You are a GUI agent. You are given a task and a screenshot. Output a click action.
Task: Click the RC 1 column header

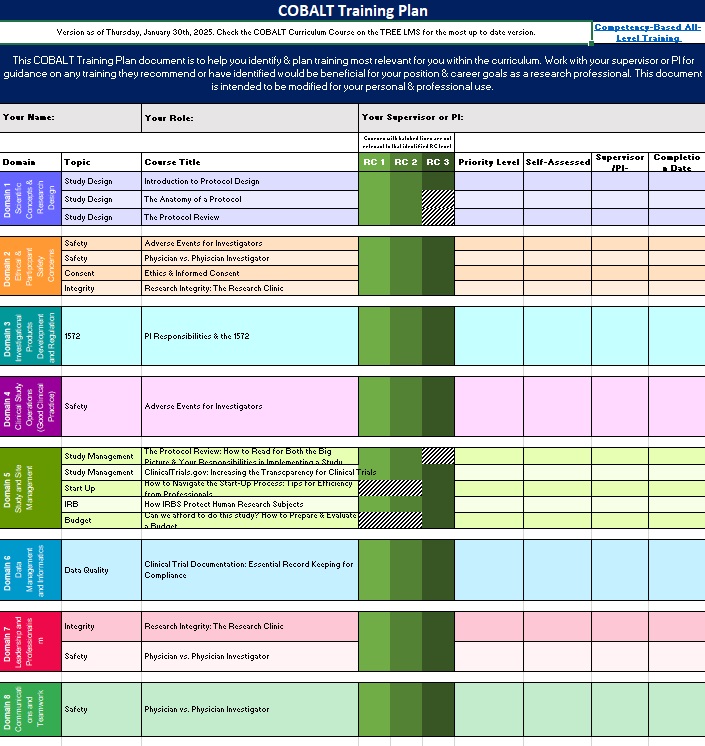click(374, 162)
